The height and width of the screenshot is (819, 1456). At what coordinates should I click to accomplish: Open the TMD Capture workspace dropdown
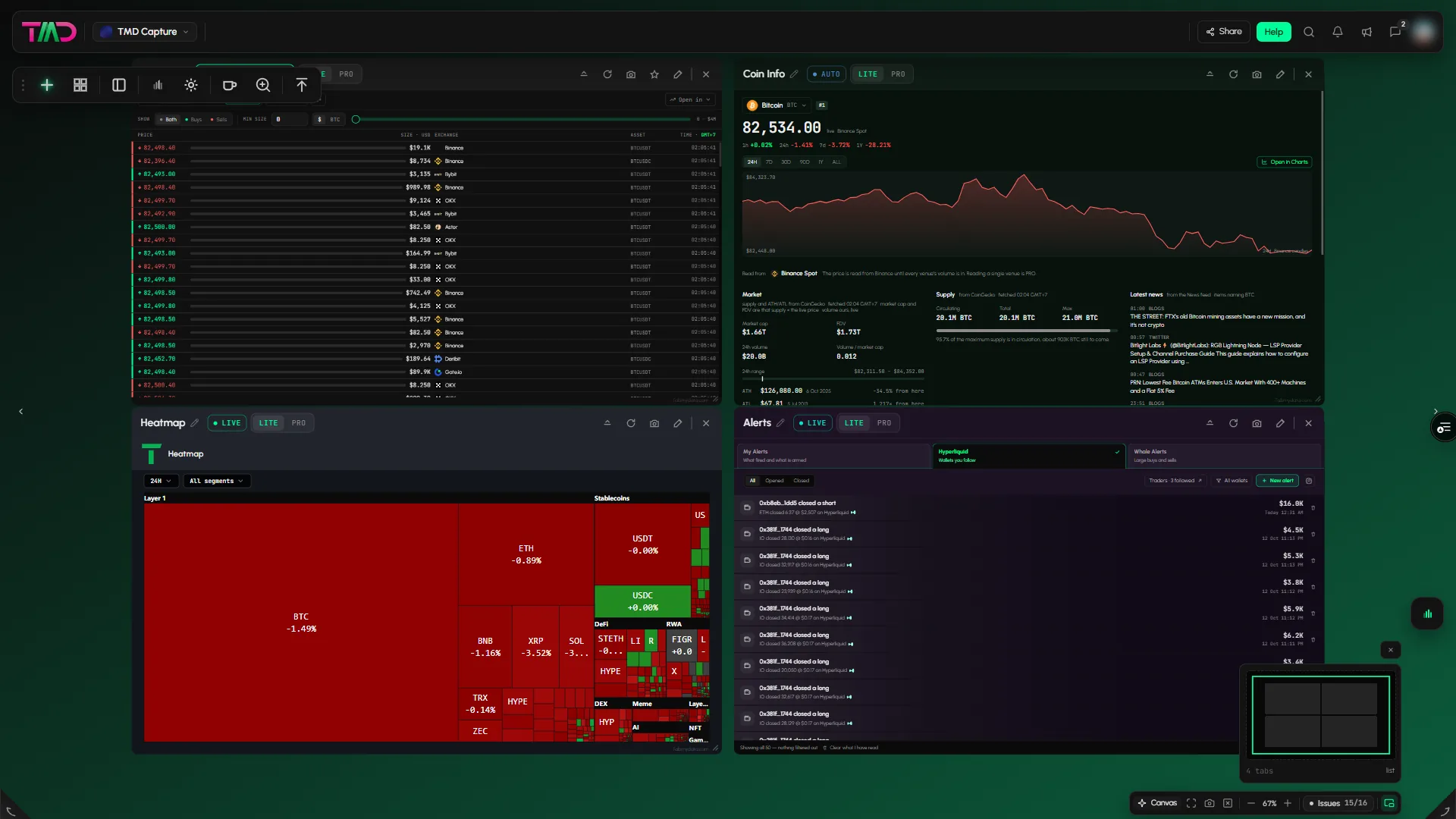pos(145,32)
